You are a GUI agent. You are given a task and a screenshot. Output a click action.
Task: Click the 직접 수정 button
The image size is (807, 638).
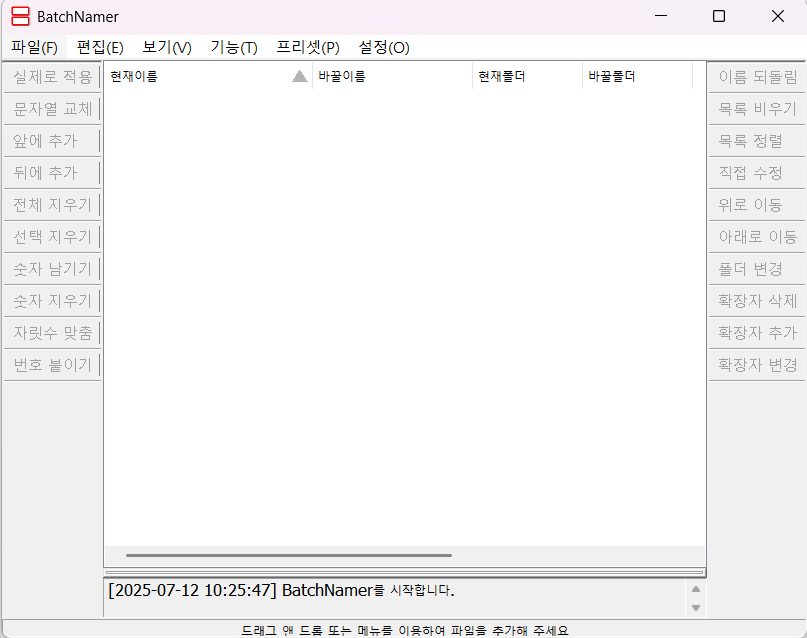point(757,173)
